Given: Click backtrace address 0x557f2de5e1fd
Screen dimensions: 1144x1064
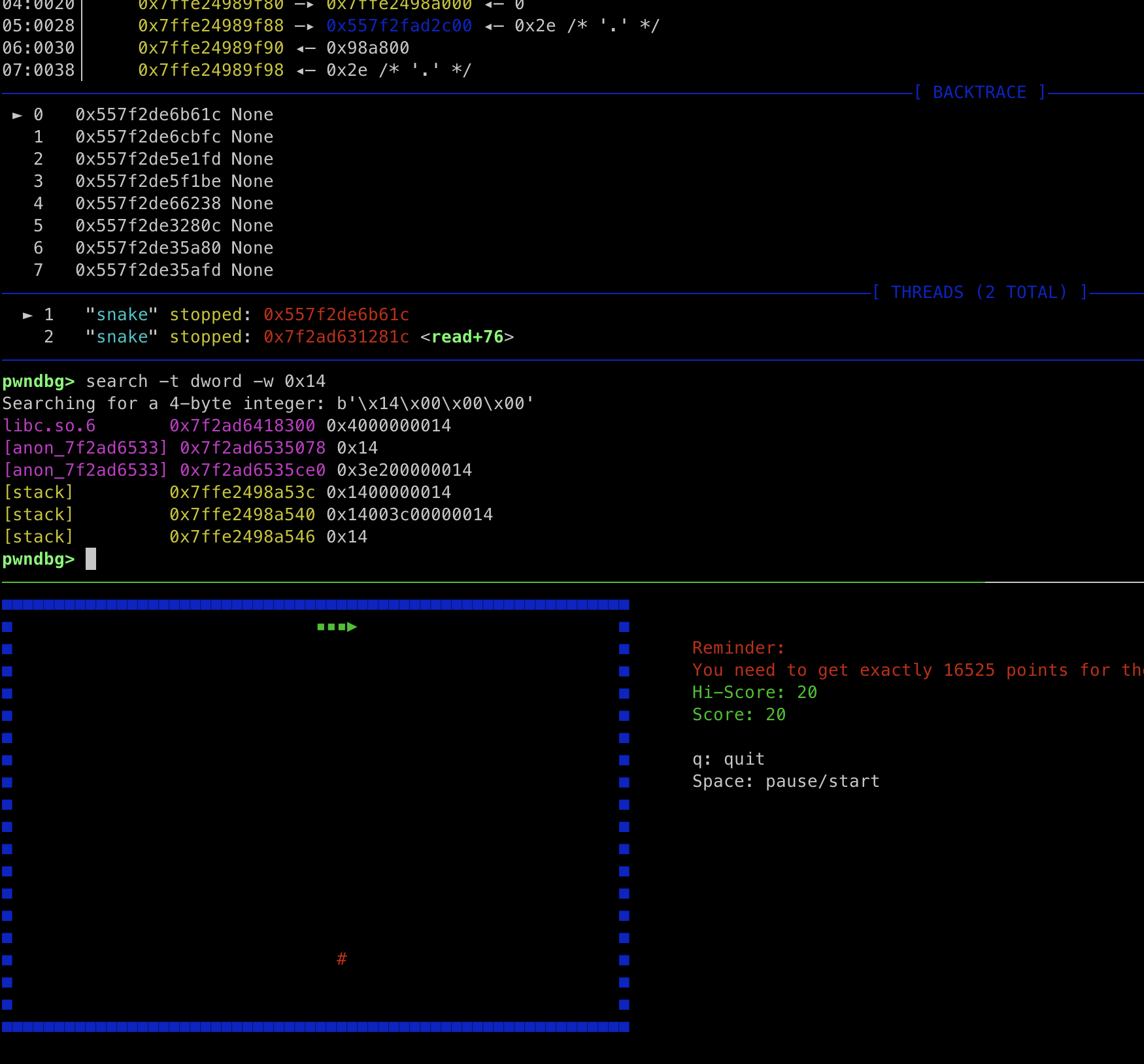Looking at the screenshot, I should pyautogui.click(x=148, y=159).
